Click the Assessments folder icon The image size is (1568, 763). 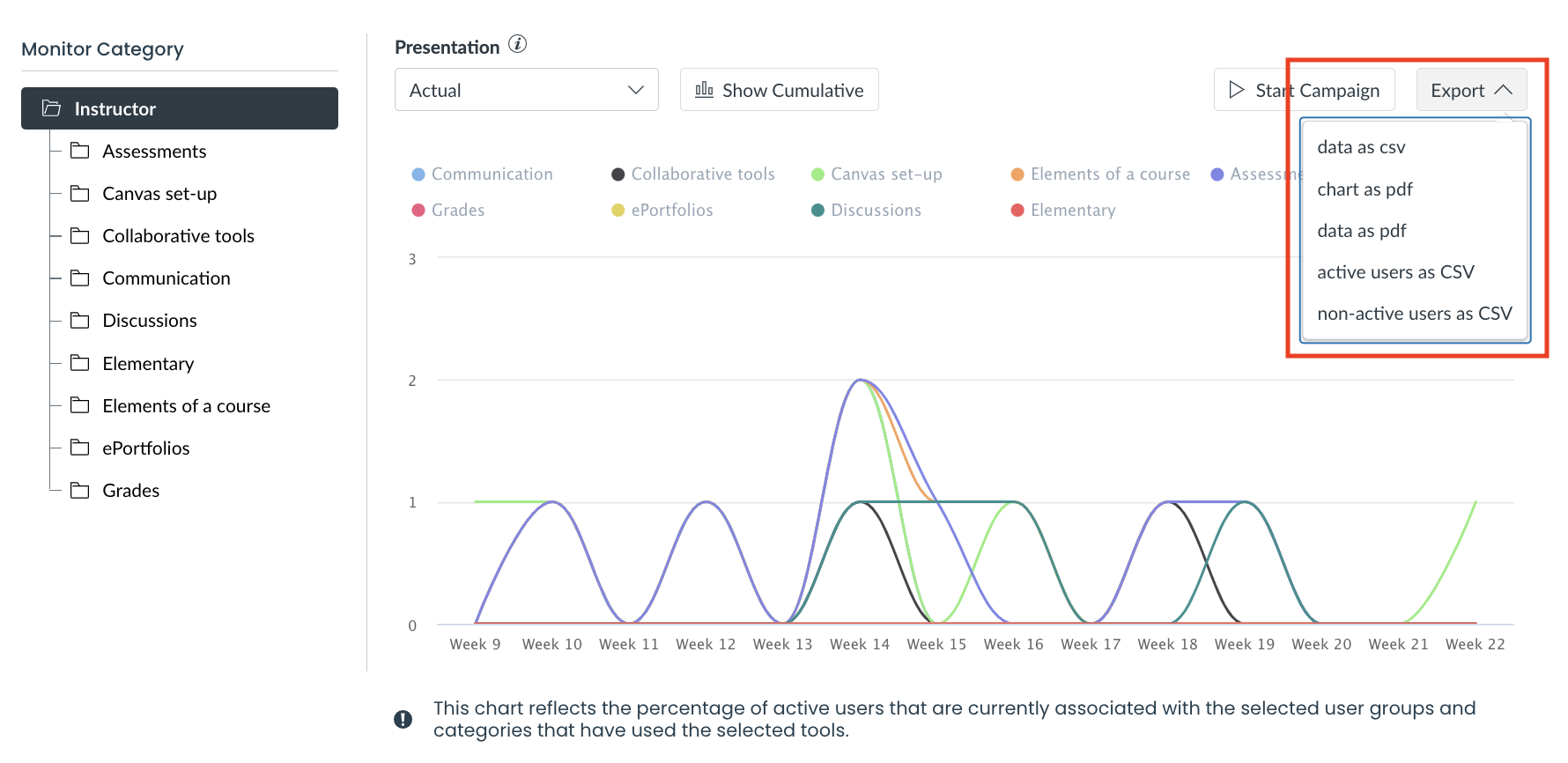(80, 151)
